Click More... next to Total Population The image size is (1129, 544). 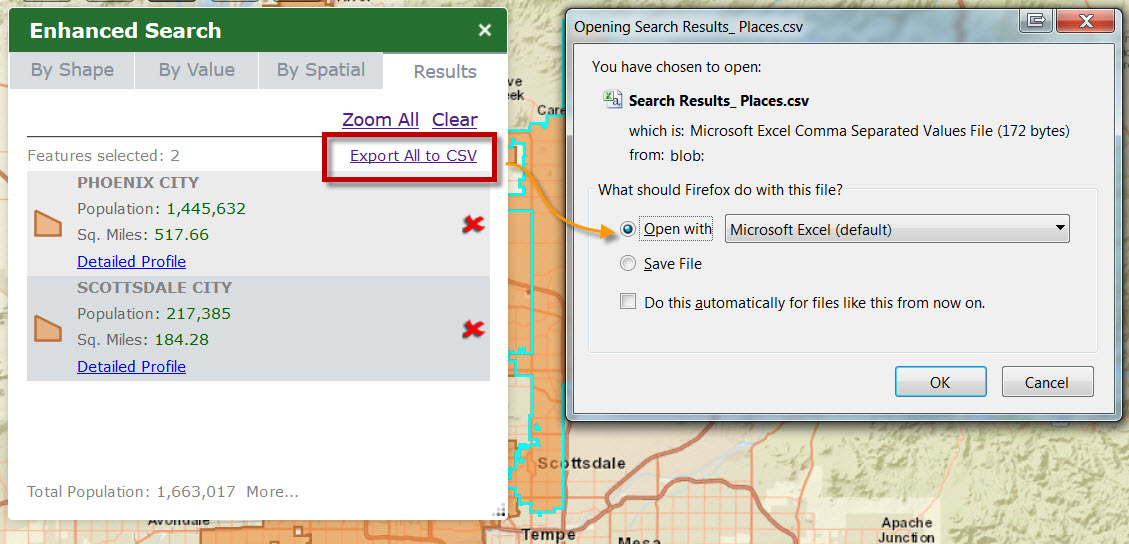click(x=272, y=492)
